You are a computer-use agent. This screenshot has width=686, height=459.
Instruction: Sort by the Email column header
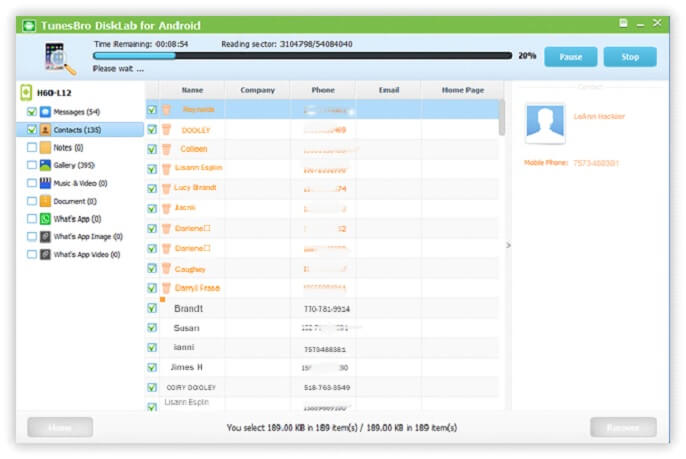coord(388,90)
